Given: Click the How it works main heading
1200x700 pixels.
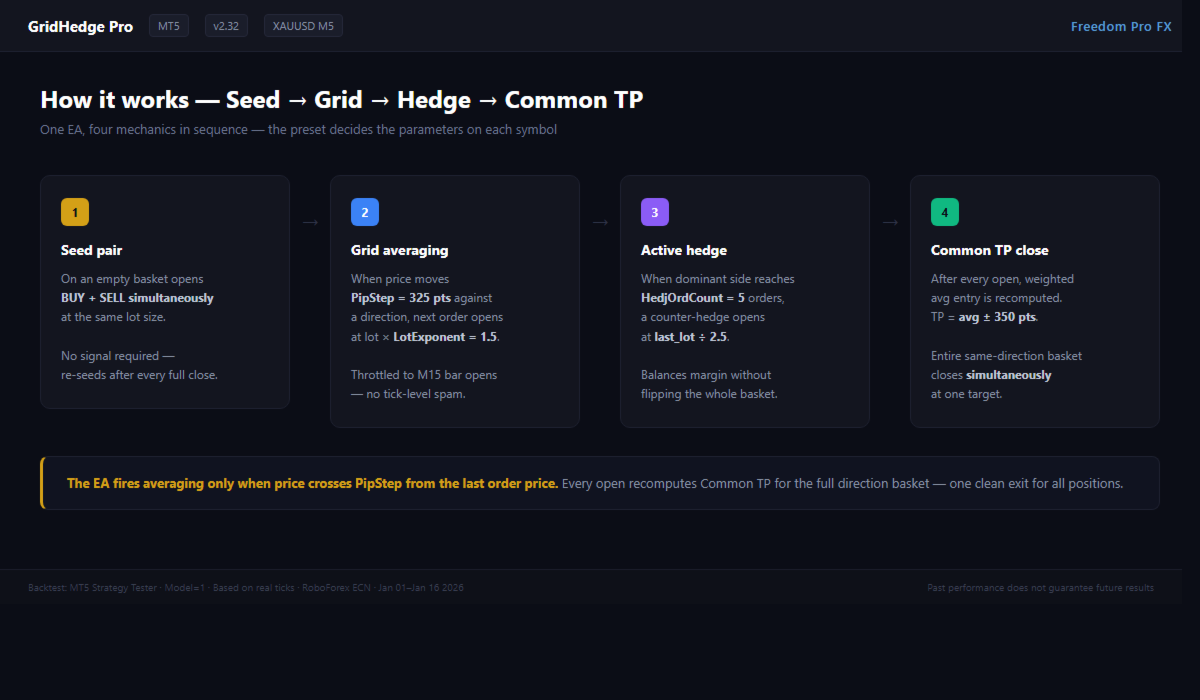Looking at the screenshot, I should tap(341, 100).
